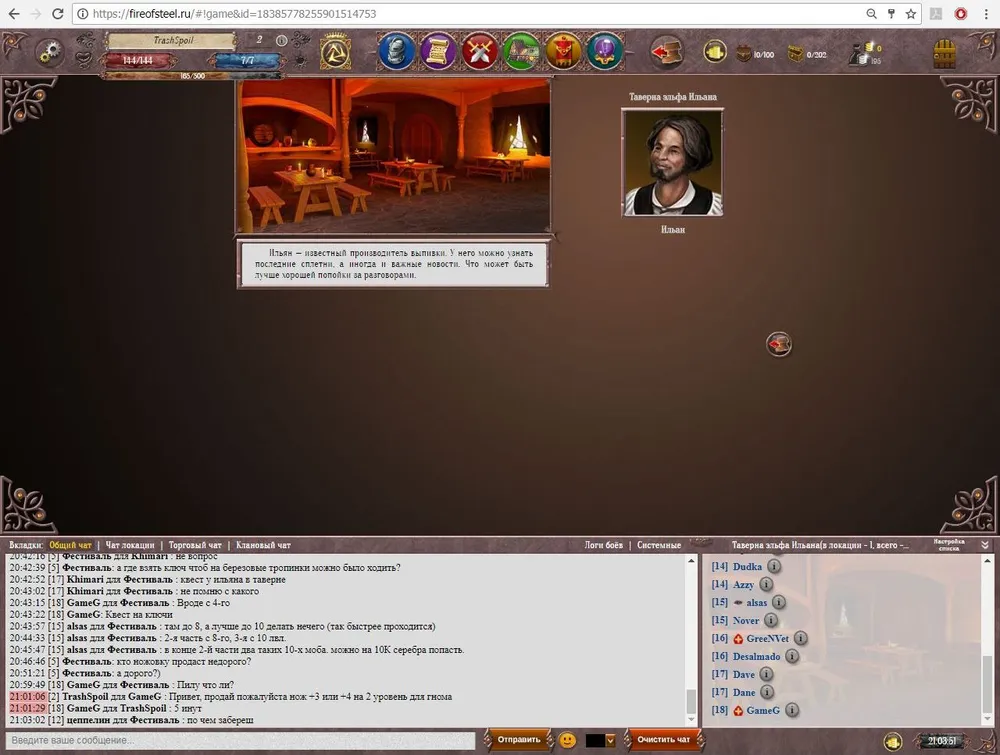Leave tavern via red arrow map marker
This screenshot has height=755, width=1000.
click(x=779, y=344)
